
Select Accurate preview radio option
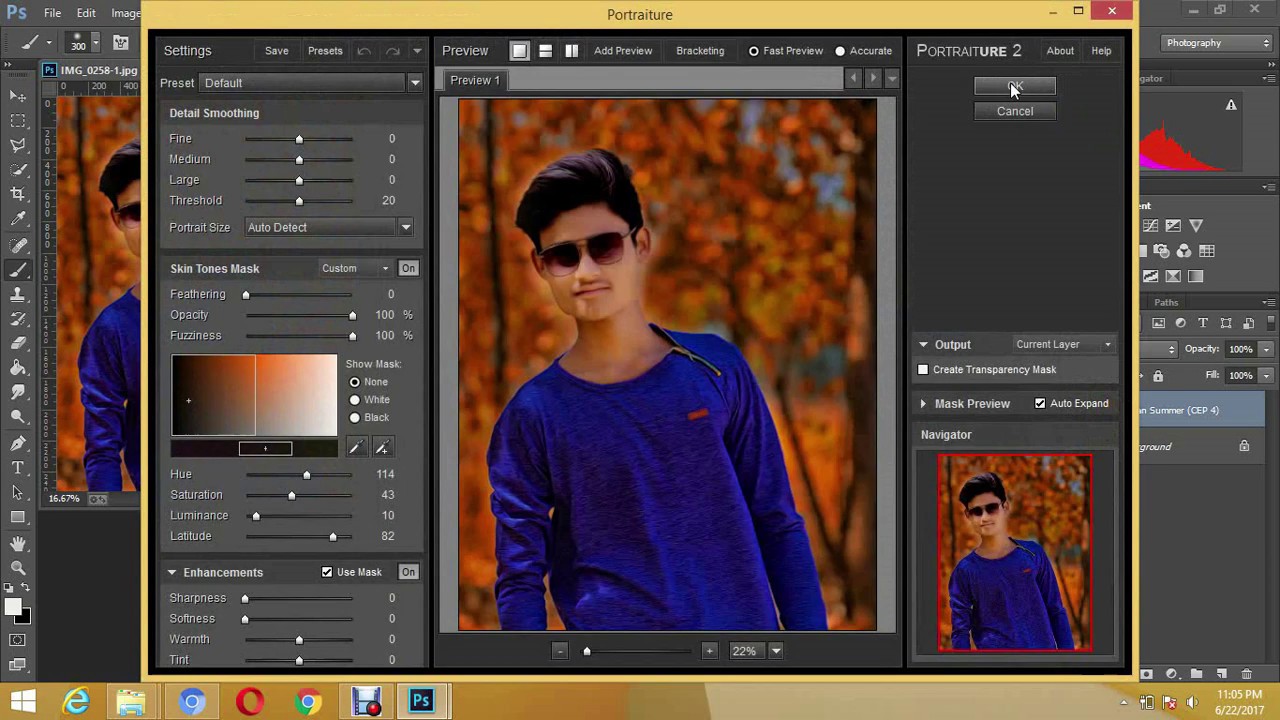(863, 51)
